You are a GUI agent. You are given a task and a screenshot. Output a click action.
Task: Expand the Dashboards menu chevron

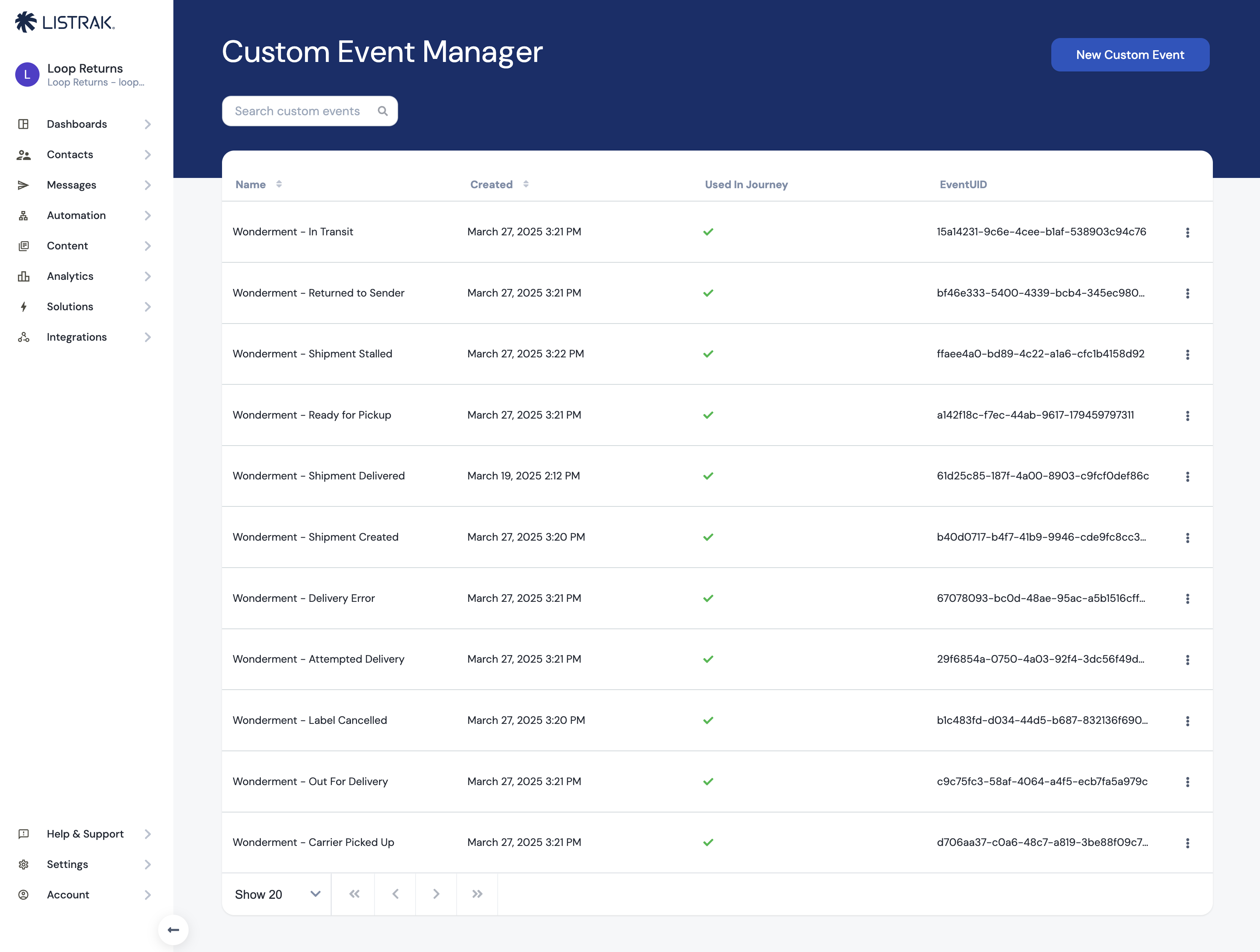[148, 124]
